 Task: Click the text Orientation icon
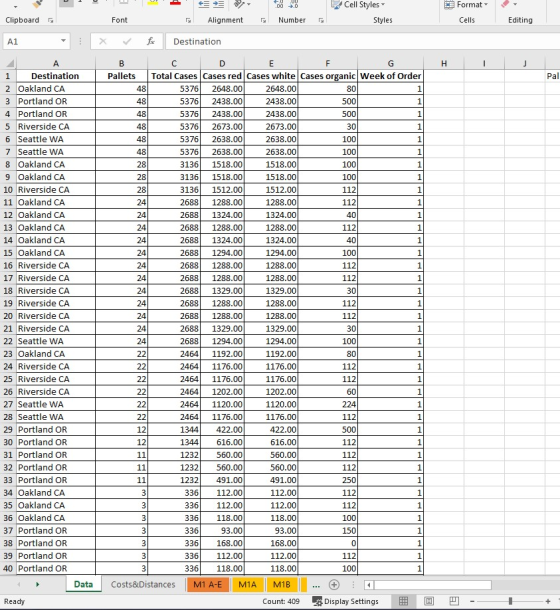coord(239,4)
